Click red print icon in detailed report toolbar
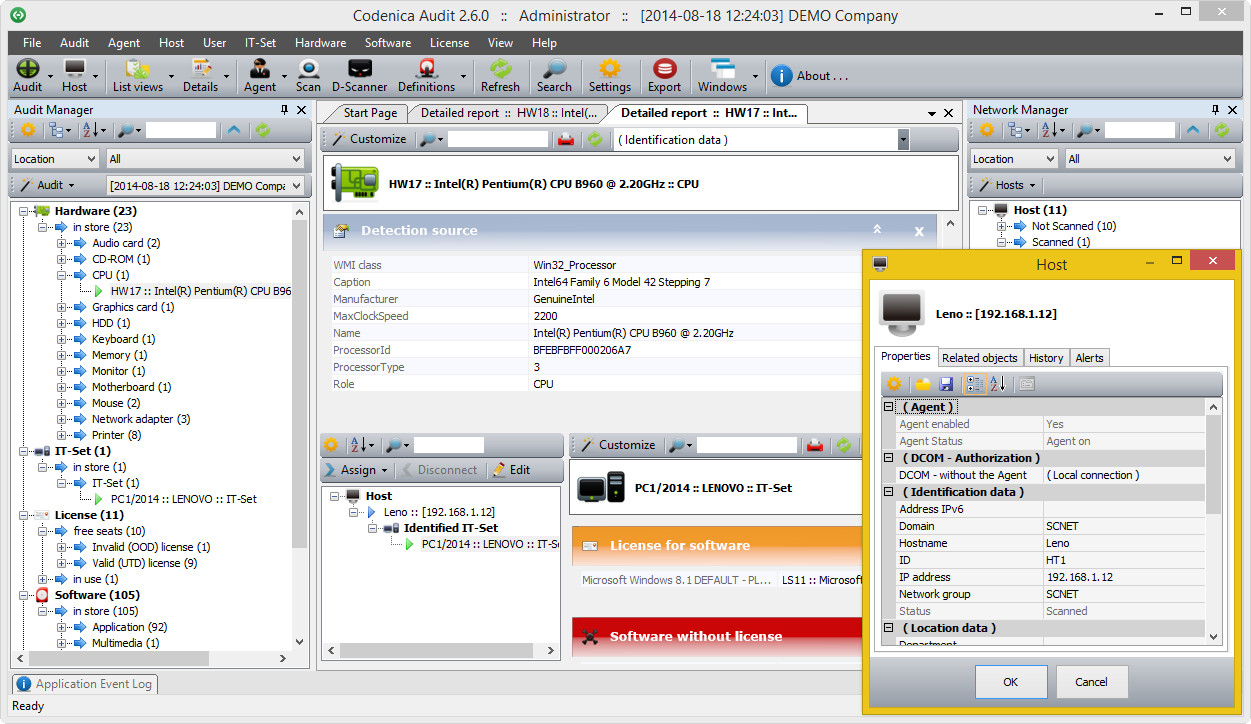Screen dimensions: 1251x724 point(566,140)
